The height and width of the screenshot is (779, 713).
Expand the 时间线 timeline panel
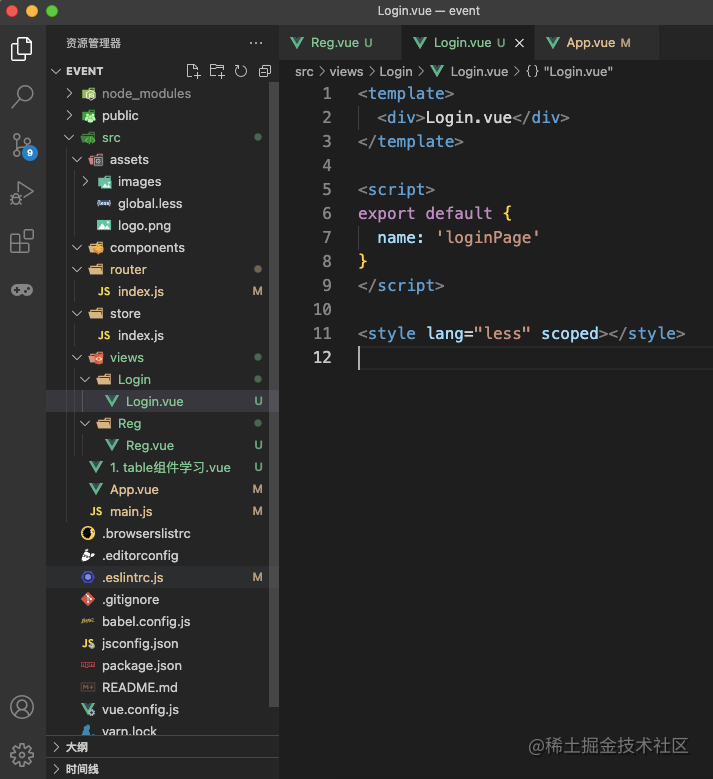(162, 769)
